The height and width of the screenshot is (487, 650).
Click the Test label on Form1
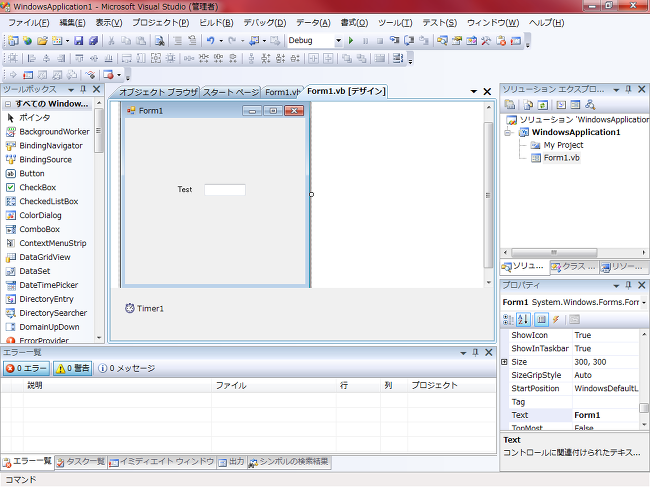185,189
